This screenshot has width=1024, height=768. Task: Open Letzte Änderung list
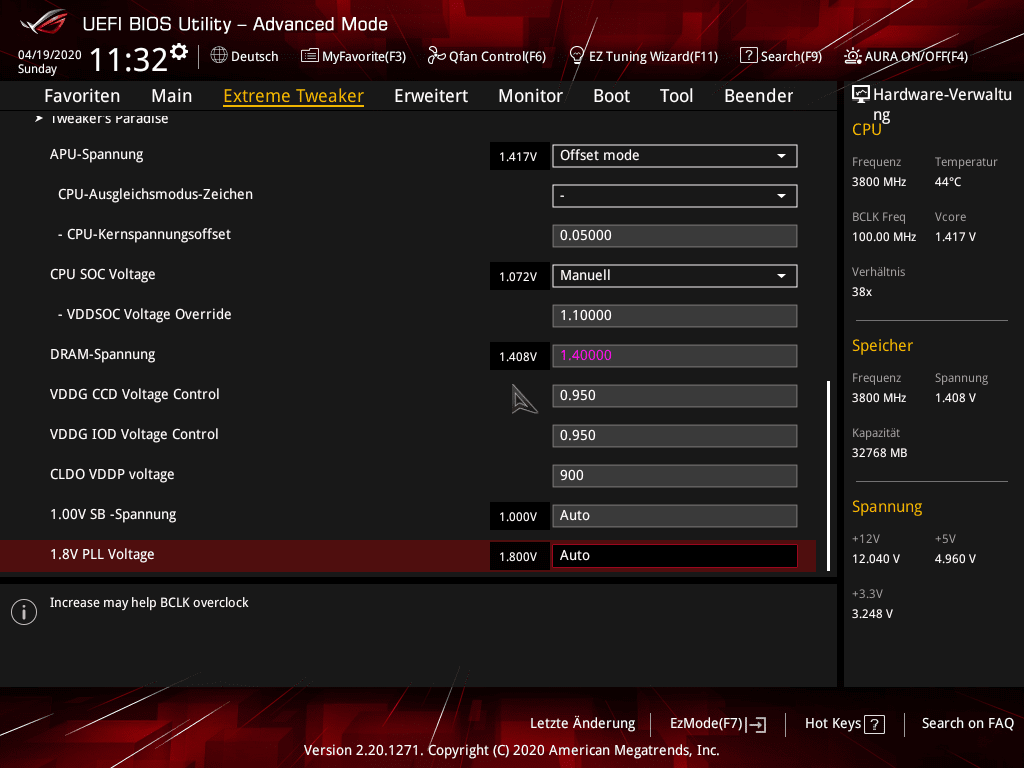tap(583, 724)
